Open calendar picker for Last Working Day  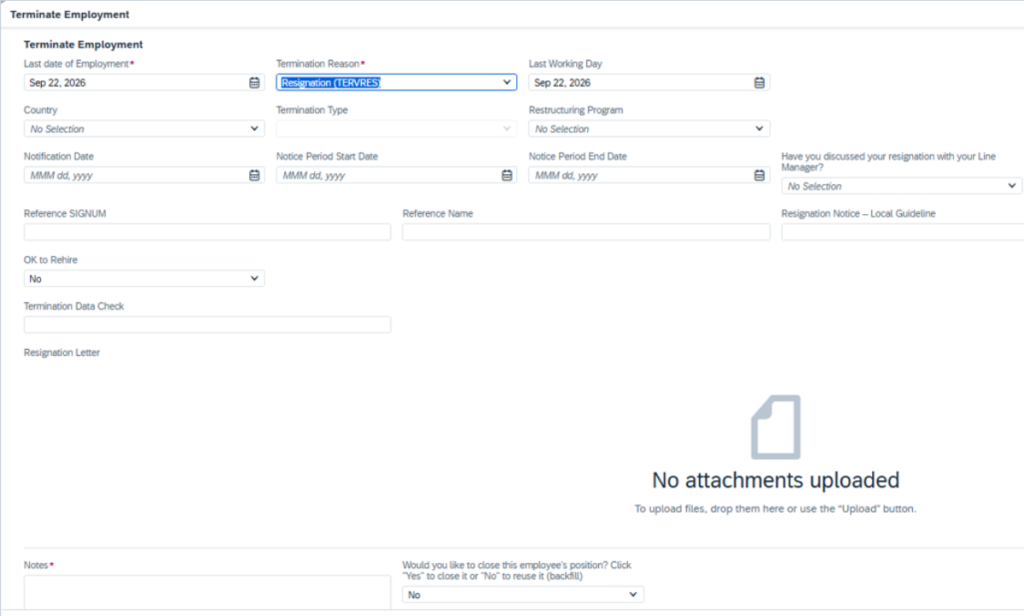(759, 83)
